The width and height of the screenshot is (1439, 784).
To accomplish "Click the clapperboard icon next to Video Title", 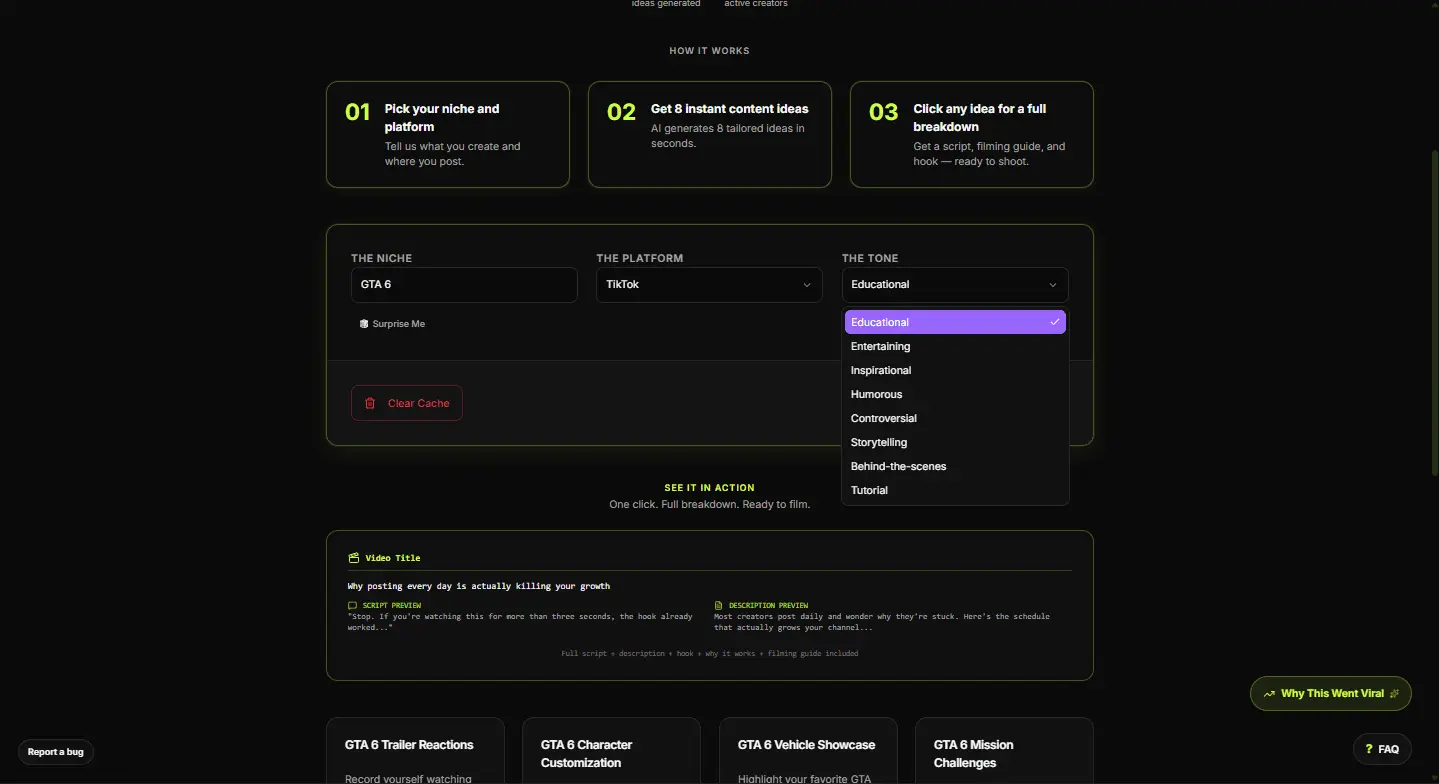I will [x=353, y=558].
